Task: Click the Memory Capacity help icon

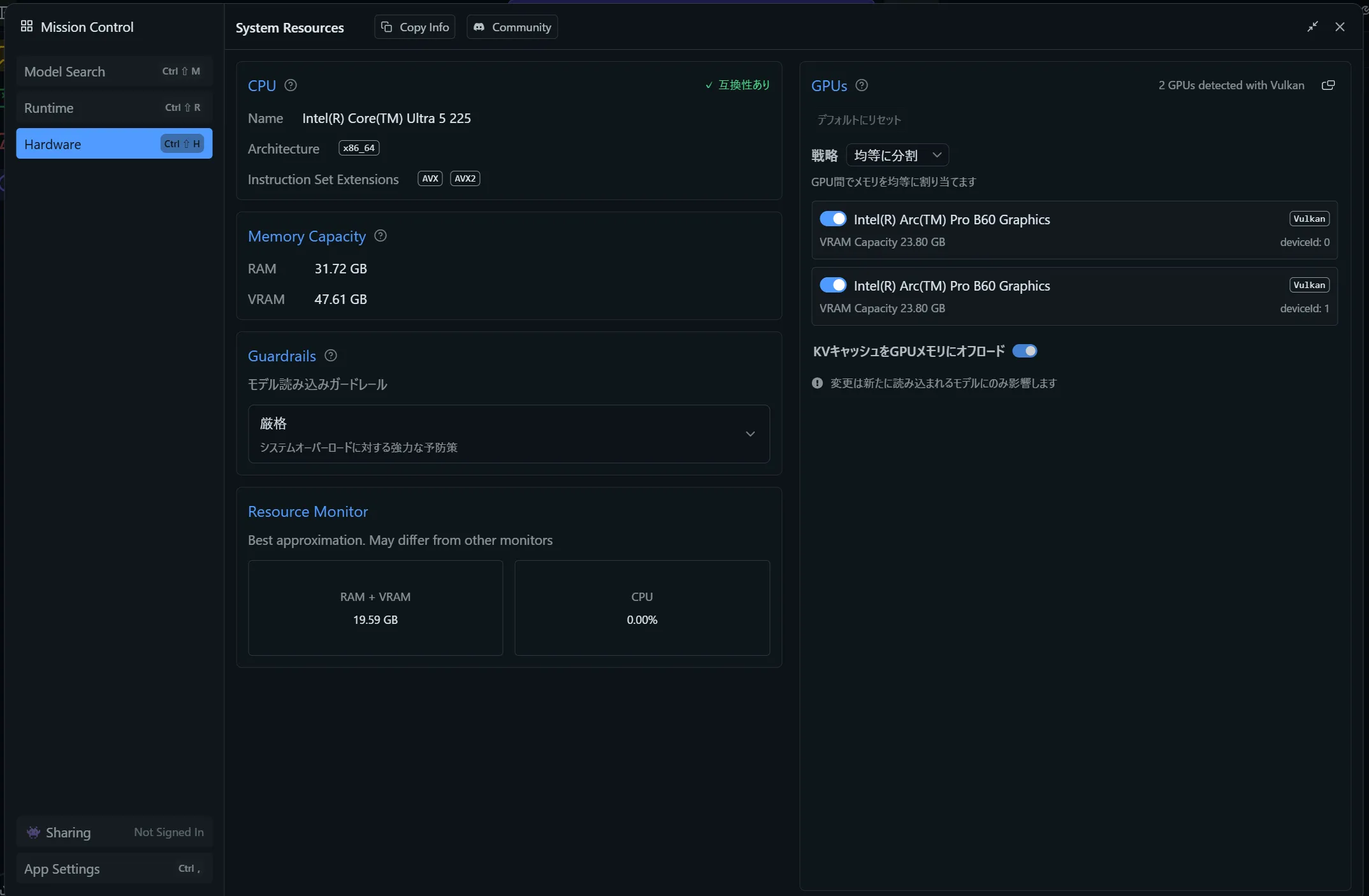Action: (x=380, y=236)
